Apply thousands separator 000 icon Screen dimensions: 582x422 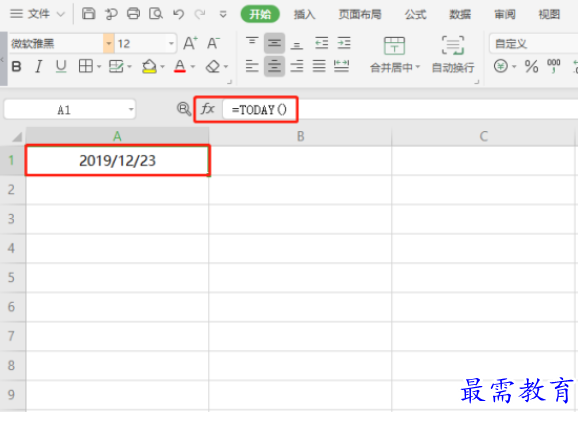(554, 66)
